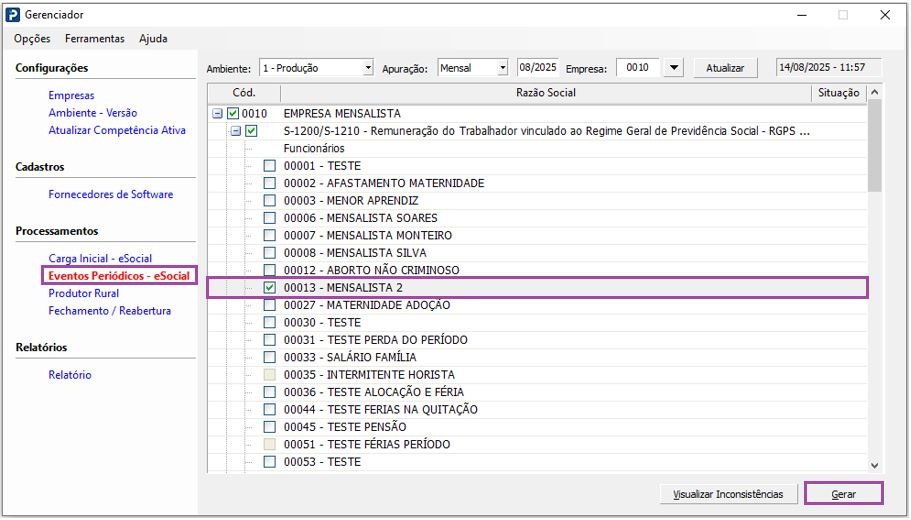Click the Empresa code field 0010

point(638,67)
